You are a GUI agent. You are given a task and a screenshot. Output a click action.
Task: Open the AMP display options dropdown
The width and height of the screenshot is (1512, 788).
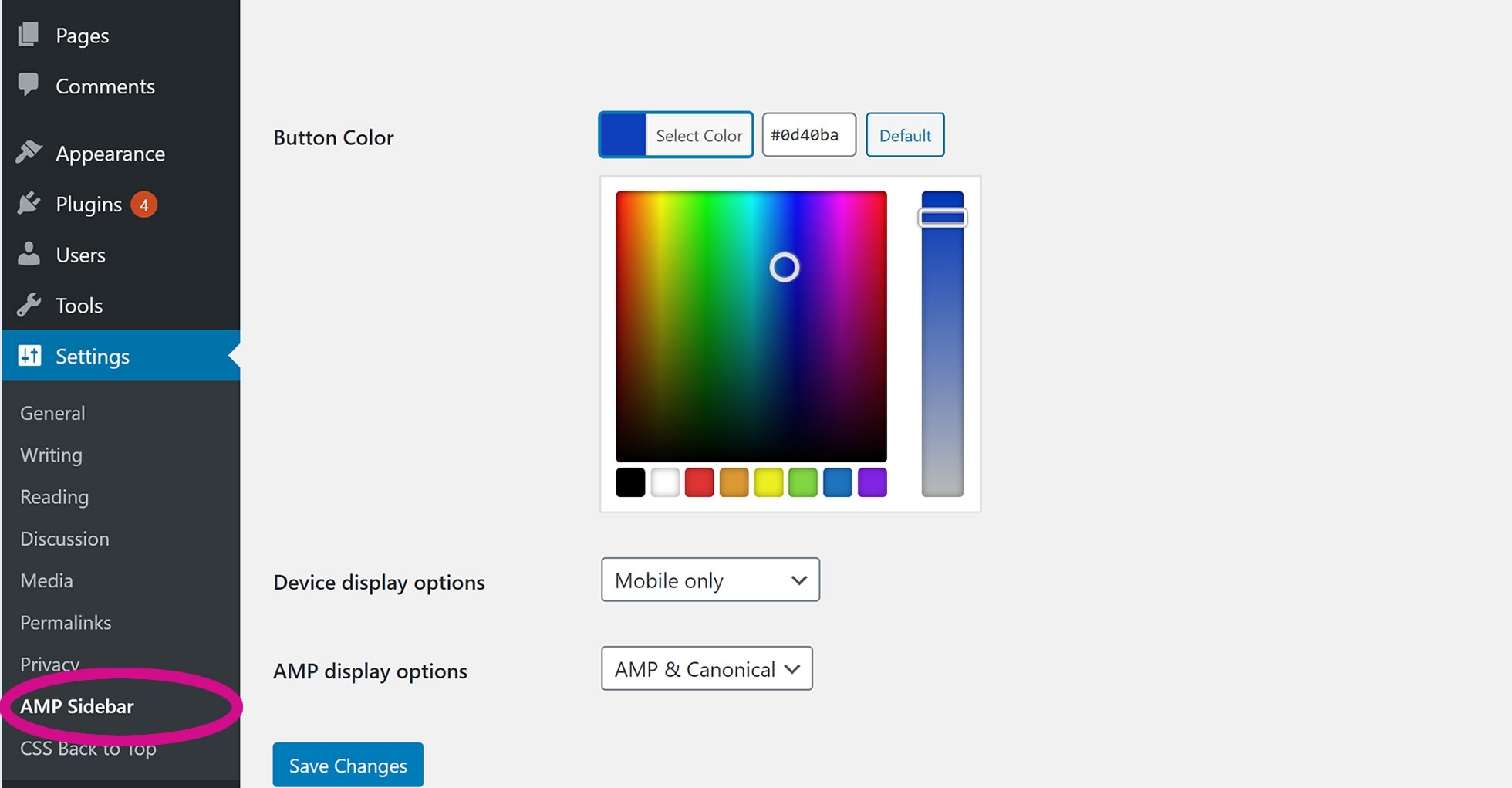[707, 668]
